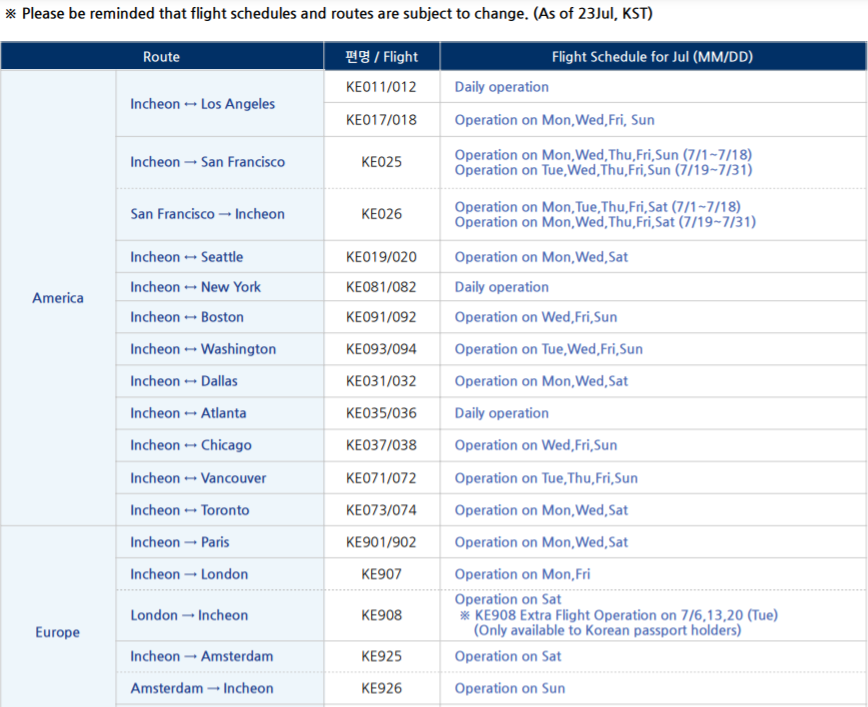This screenshot has height=707, width=868.
Task: Click Operation on Tue,Wed,Fri,Sun schedule
Action: tap(549, 349)
